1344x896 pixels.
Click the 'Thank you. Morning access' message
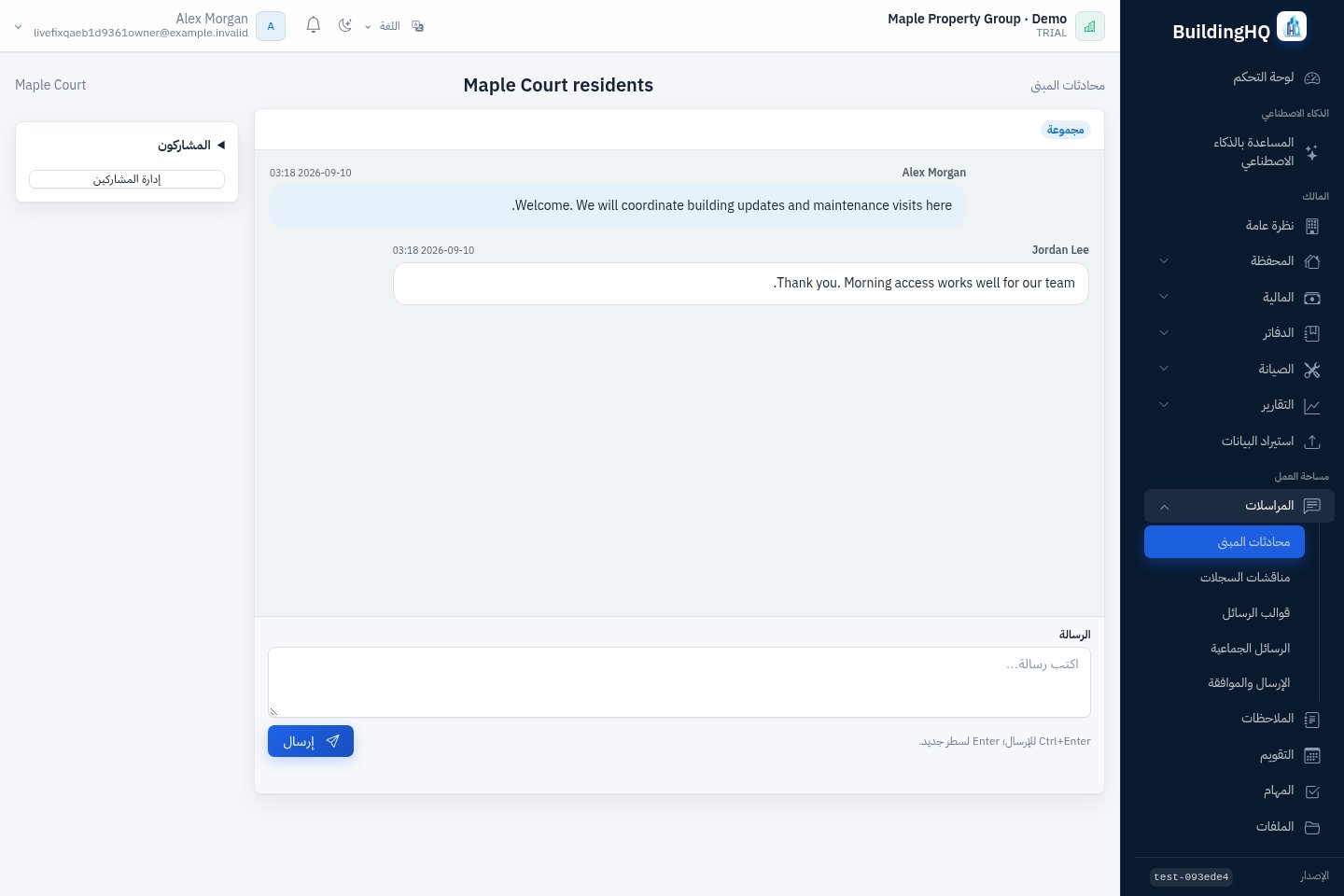point(741,284)
